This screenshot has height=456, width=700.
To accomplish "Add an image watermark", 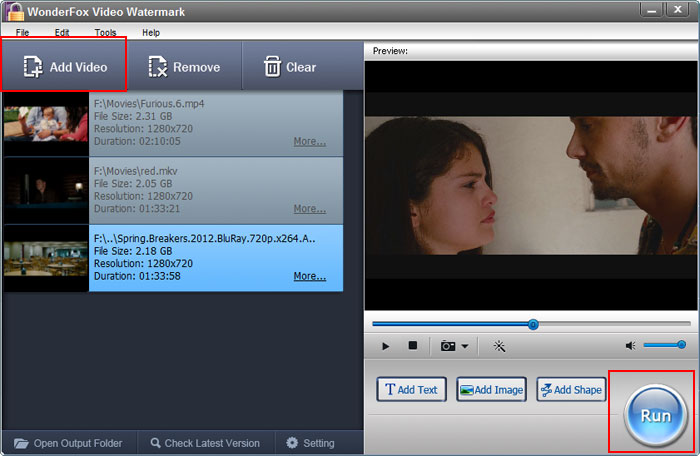I will pyautogui.click(x=492, y=389).
